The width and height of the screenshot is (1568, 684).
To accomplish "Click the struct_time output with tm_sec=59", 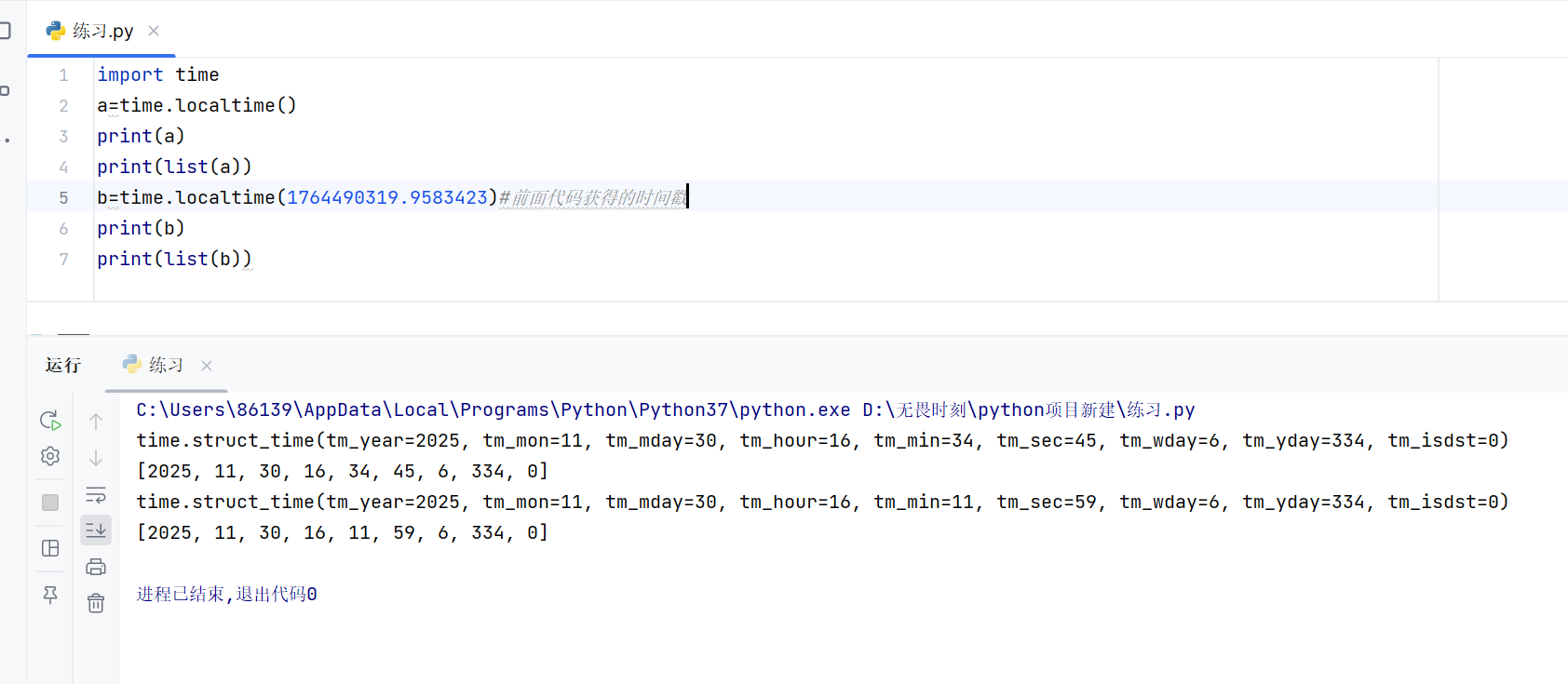I will 822,503.
